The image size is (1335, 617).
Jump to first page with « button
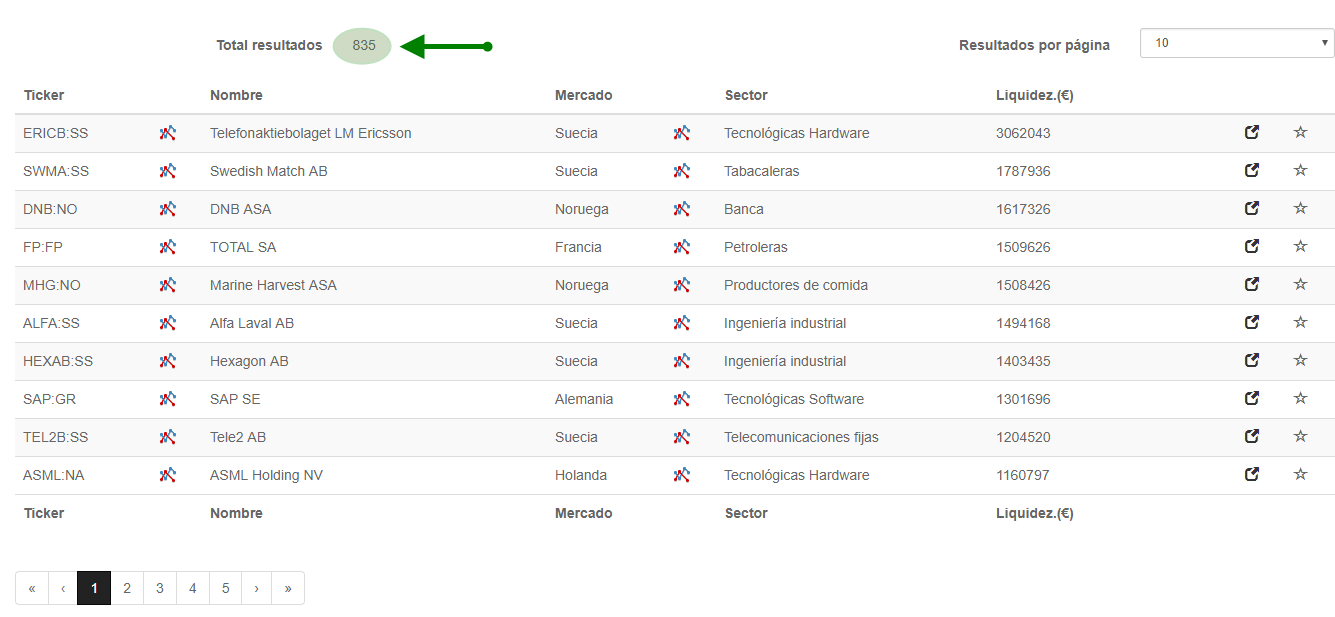tap(32, 588)
